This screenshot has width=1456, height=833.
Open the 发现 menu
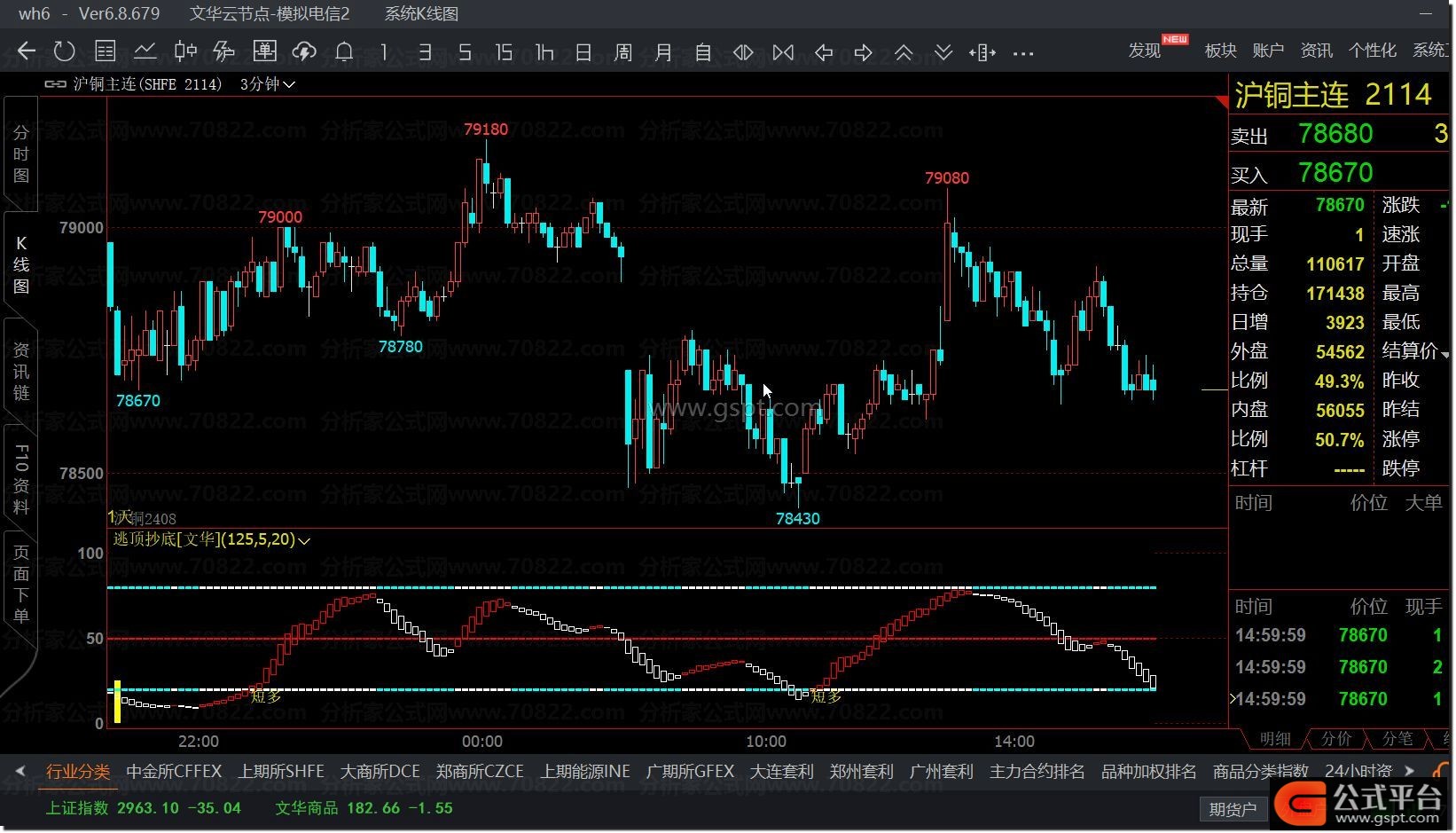coord(1145,51)
